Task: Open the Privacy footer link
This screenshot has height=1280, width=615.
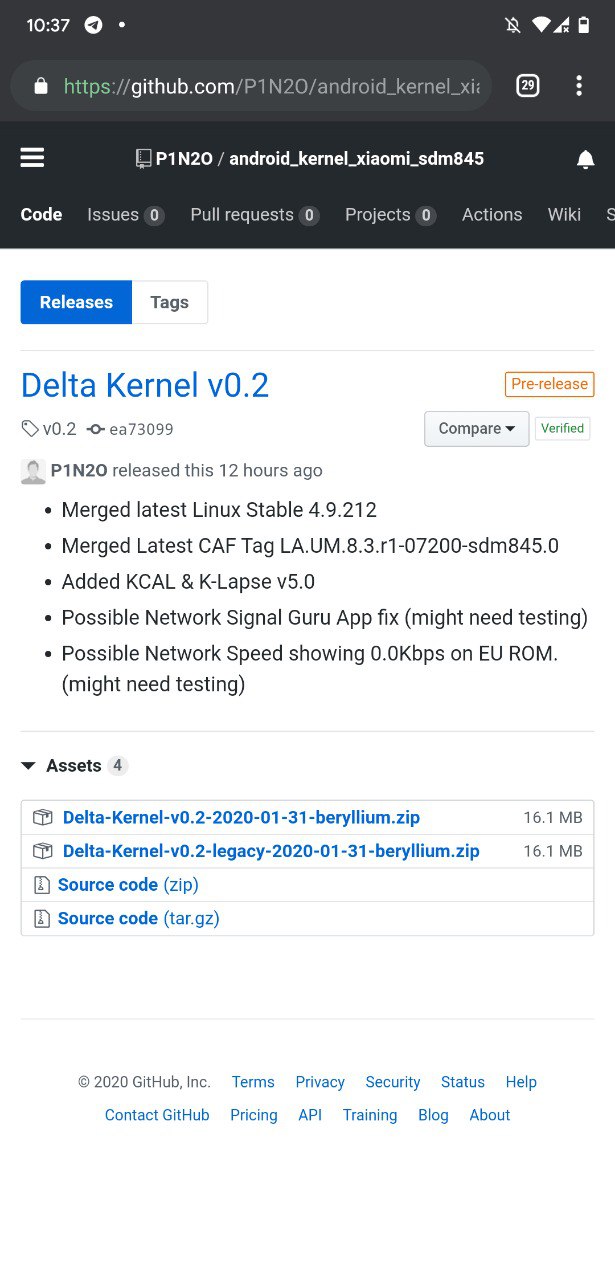Action: (x=320, y=1082)
